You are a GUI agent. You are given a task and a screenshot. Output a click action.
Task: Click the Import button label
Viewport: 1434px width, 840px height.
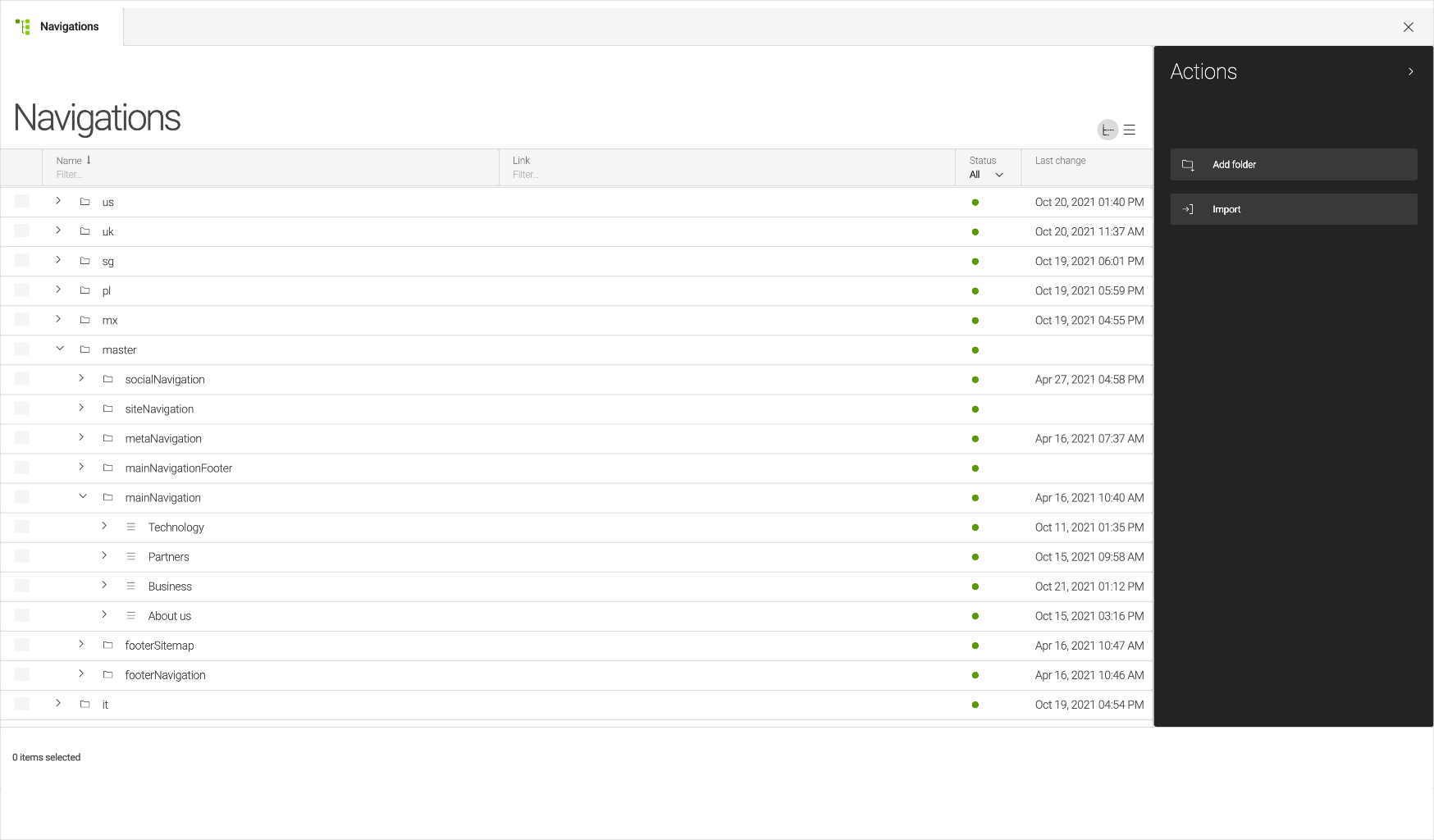point(1226,209)
